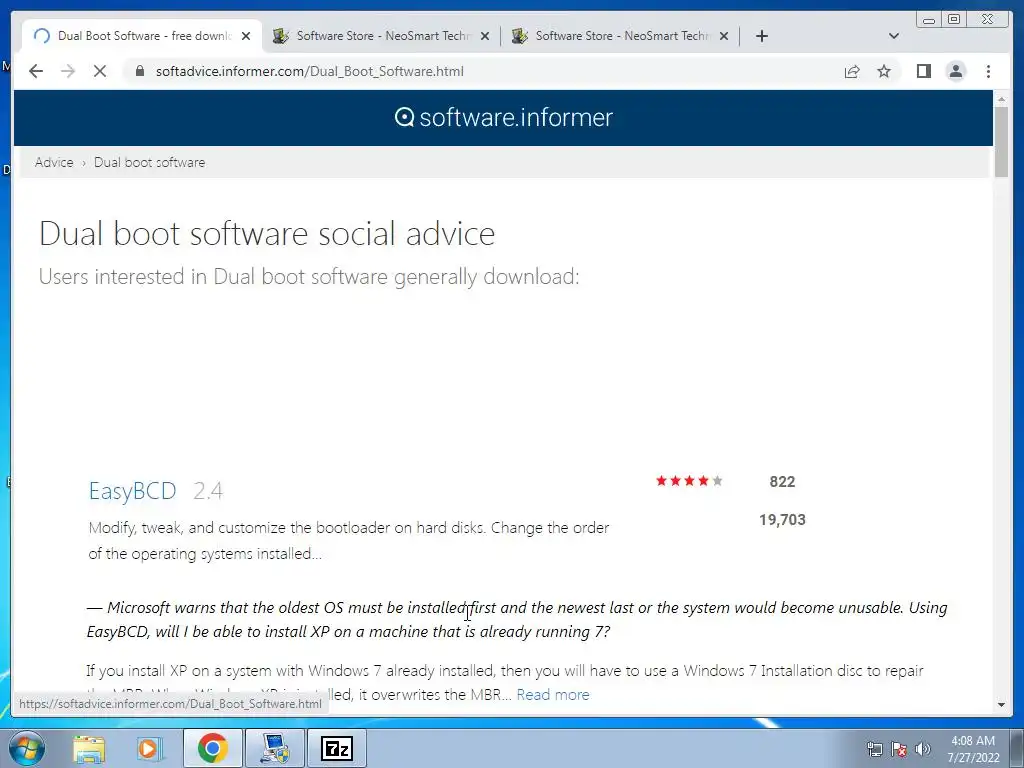Close the third tab, Software Store
This screenshot has height=768, width=1024.
[x=724, y=36]
